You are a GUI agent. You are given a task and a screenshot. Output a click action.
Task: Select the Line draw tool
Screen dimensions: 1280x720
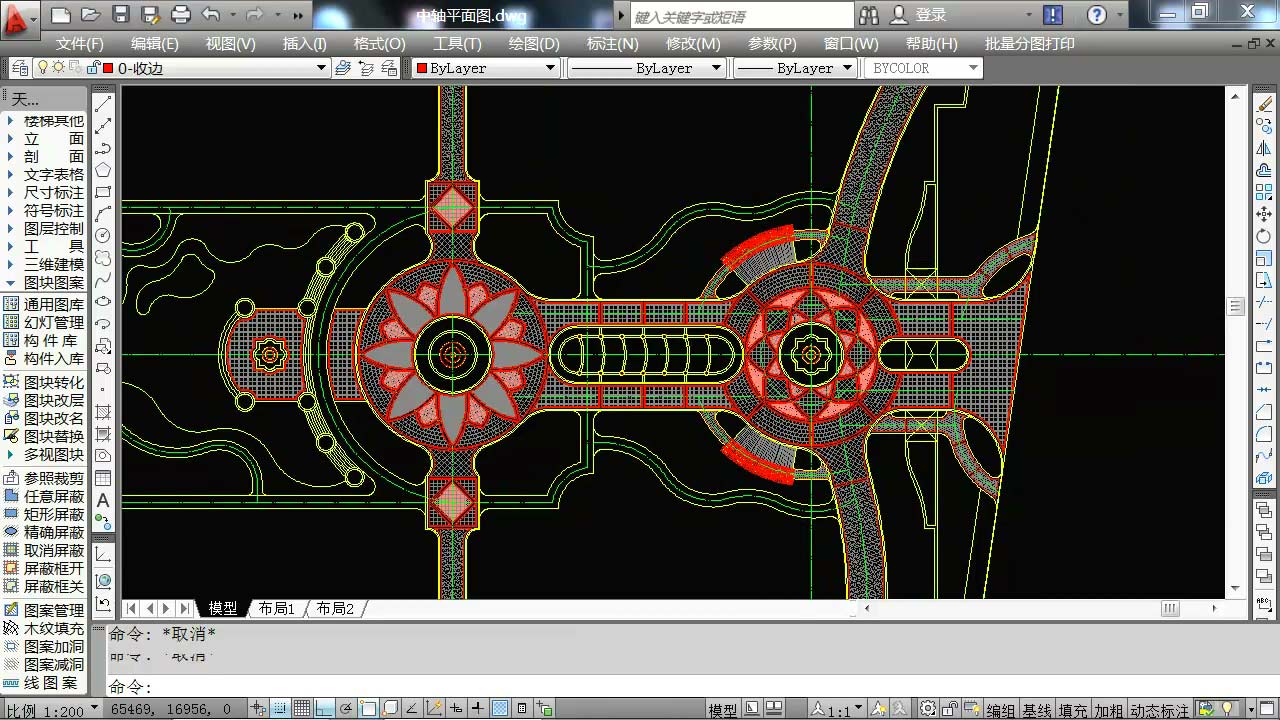click(103, 103)
